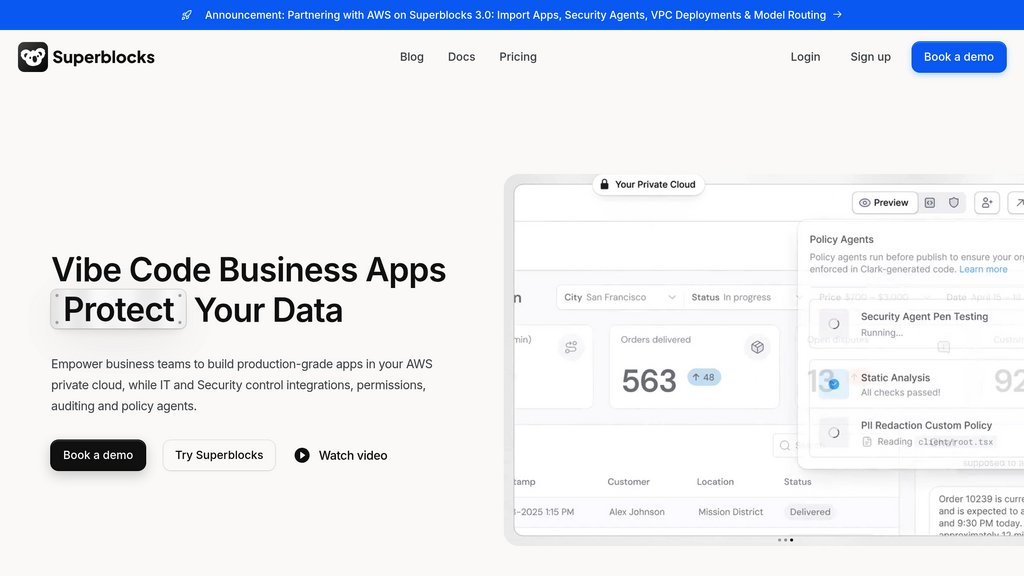Click the shield security icon in toolbar
The height and width of the screenshot is (576, 1024).
[x=953, y=202]
